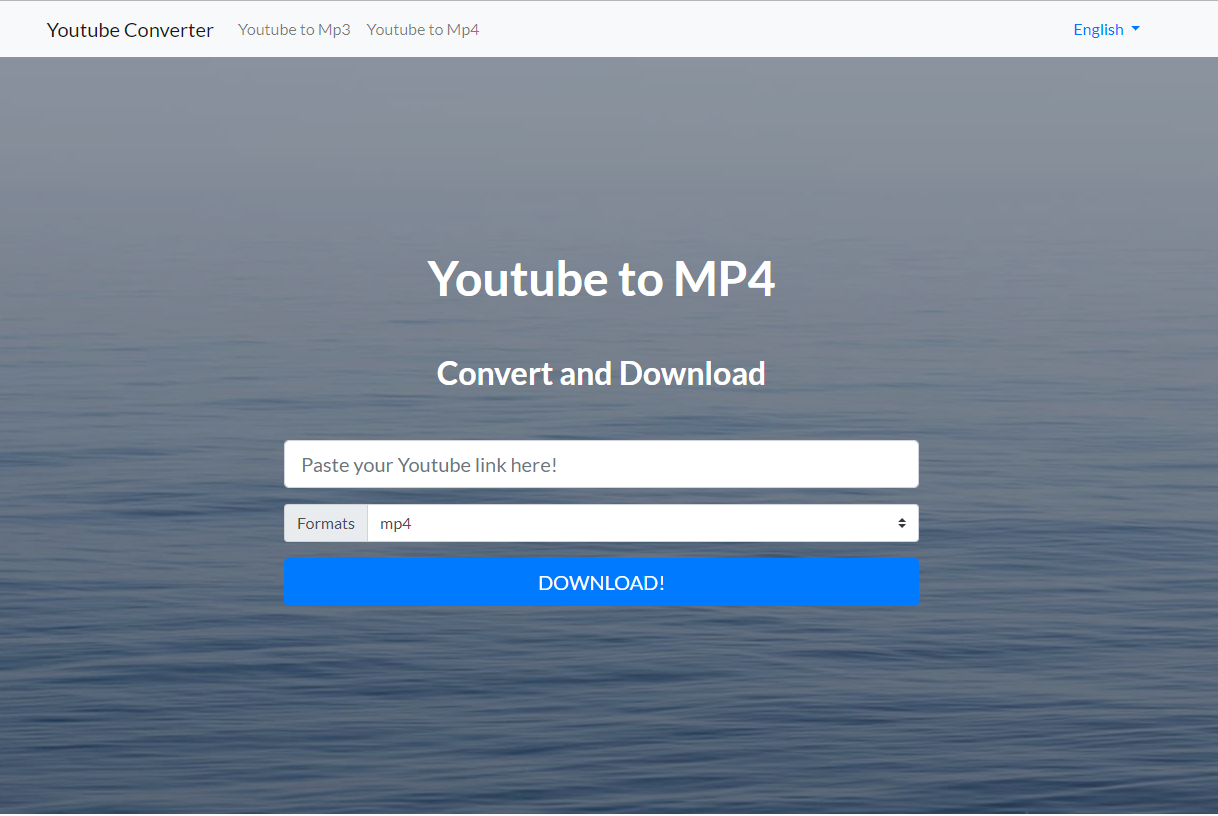Open Youtube to Mp3 from the navbar
This screenshot has height=816, width=1218.
294,29
